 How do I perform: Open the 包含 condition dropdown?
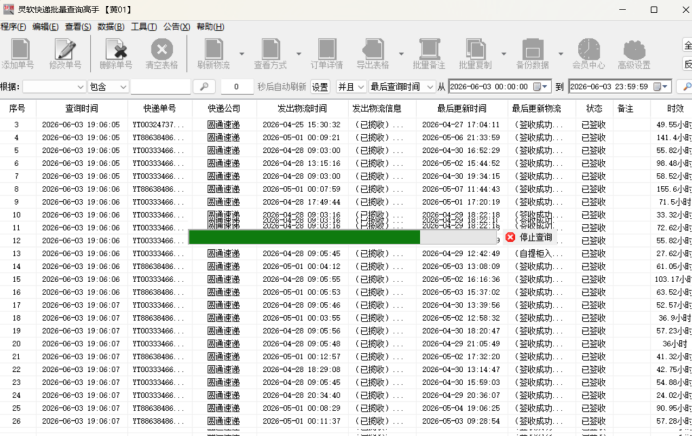pyautogui.click(x=108, y=87)
